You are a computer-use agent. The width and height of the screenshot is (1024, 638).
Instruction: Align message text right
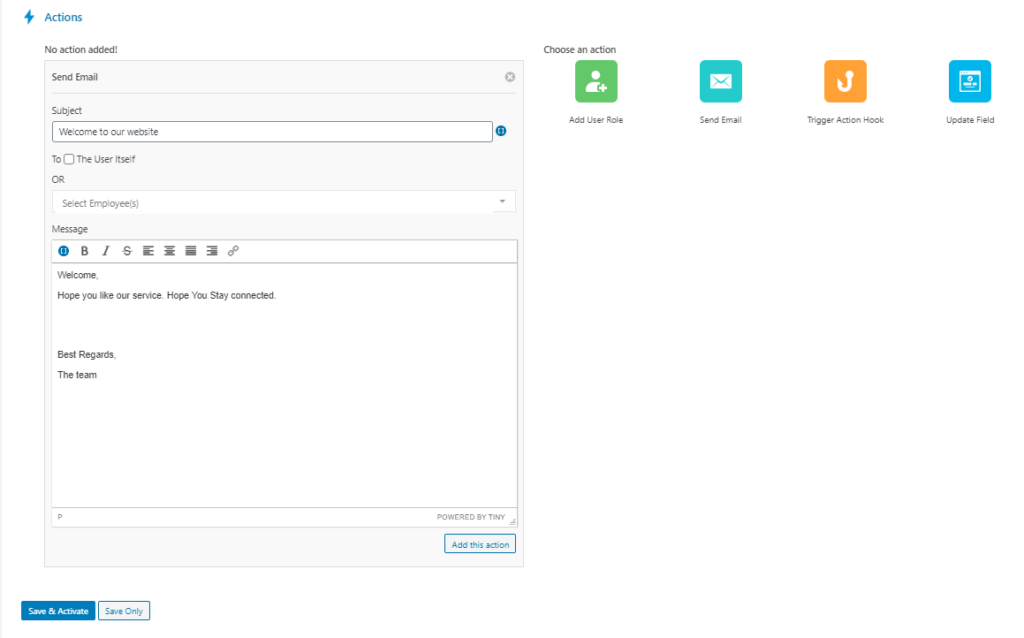pos(212,251)
